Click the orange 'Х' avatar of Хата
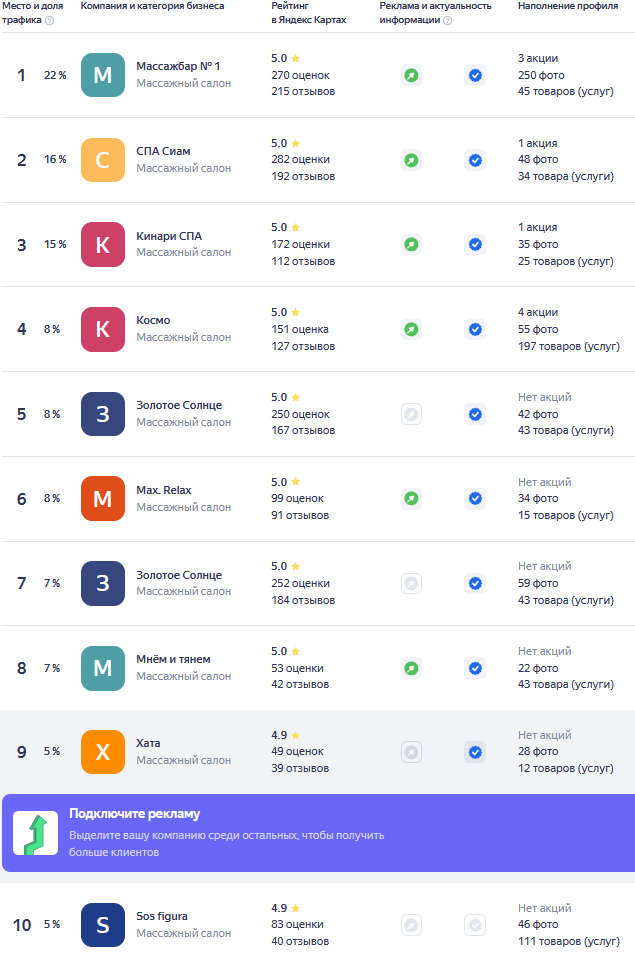This screenshot has height=954, width=635. coord(103,752)
